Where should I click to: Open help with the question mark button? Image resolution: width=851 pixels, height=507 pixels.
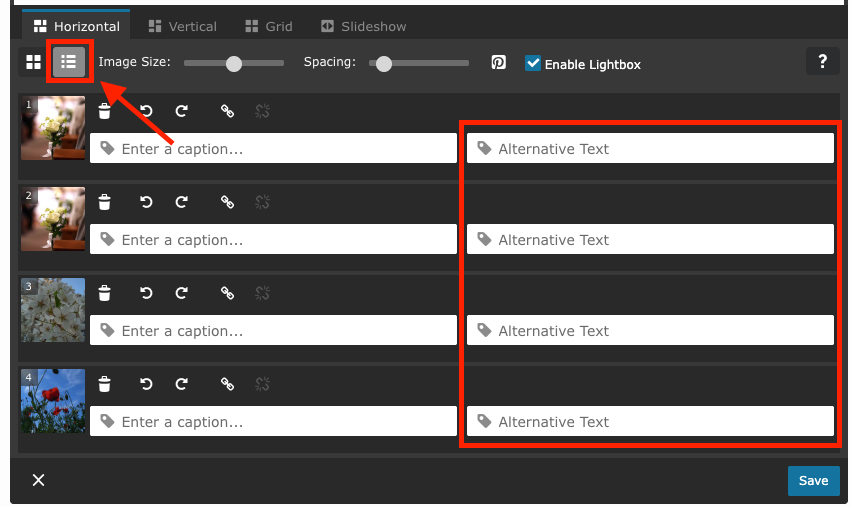822,61
